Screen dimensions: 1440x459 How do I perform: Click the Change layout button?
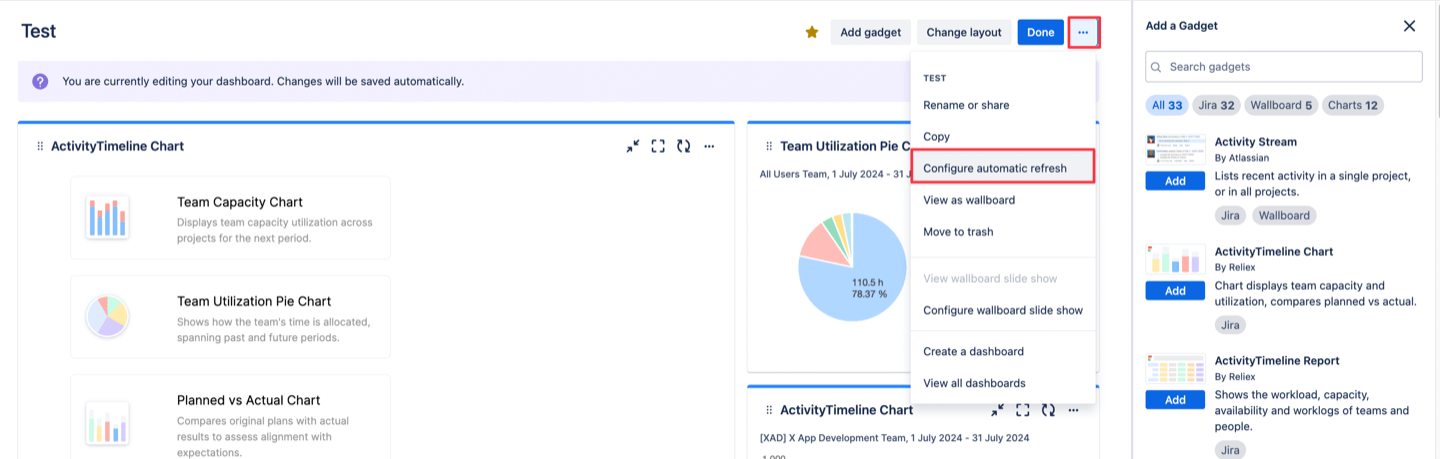[963, 32]
